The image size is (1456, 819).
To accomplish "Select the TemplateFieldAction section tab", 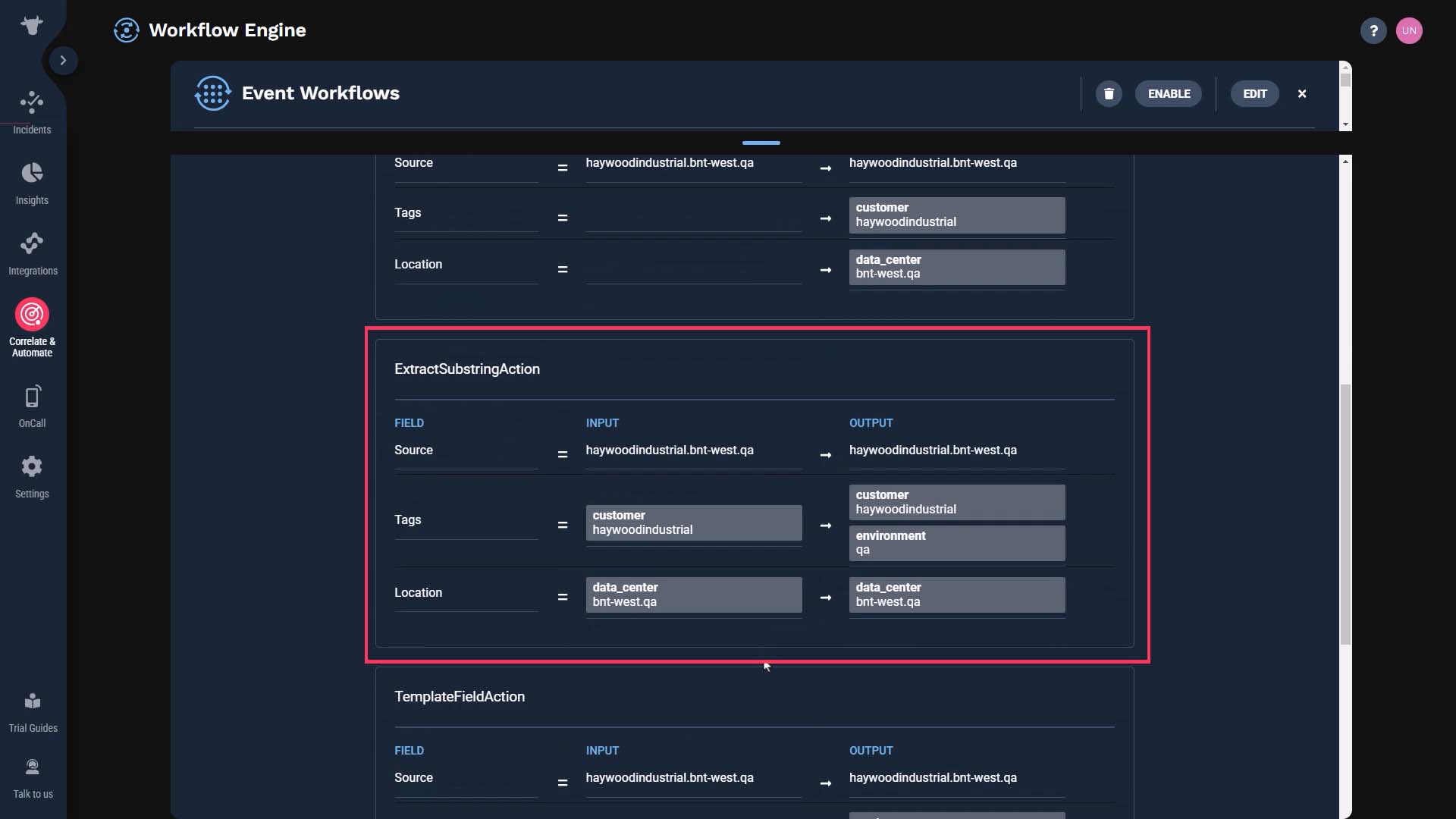I will pos(459,695).
